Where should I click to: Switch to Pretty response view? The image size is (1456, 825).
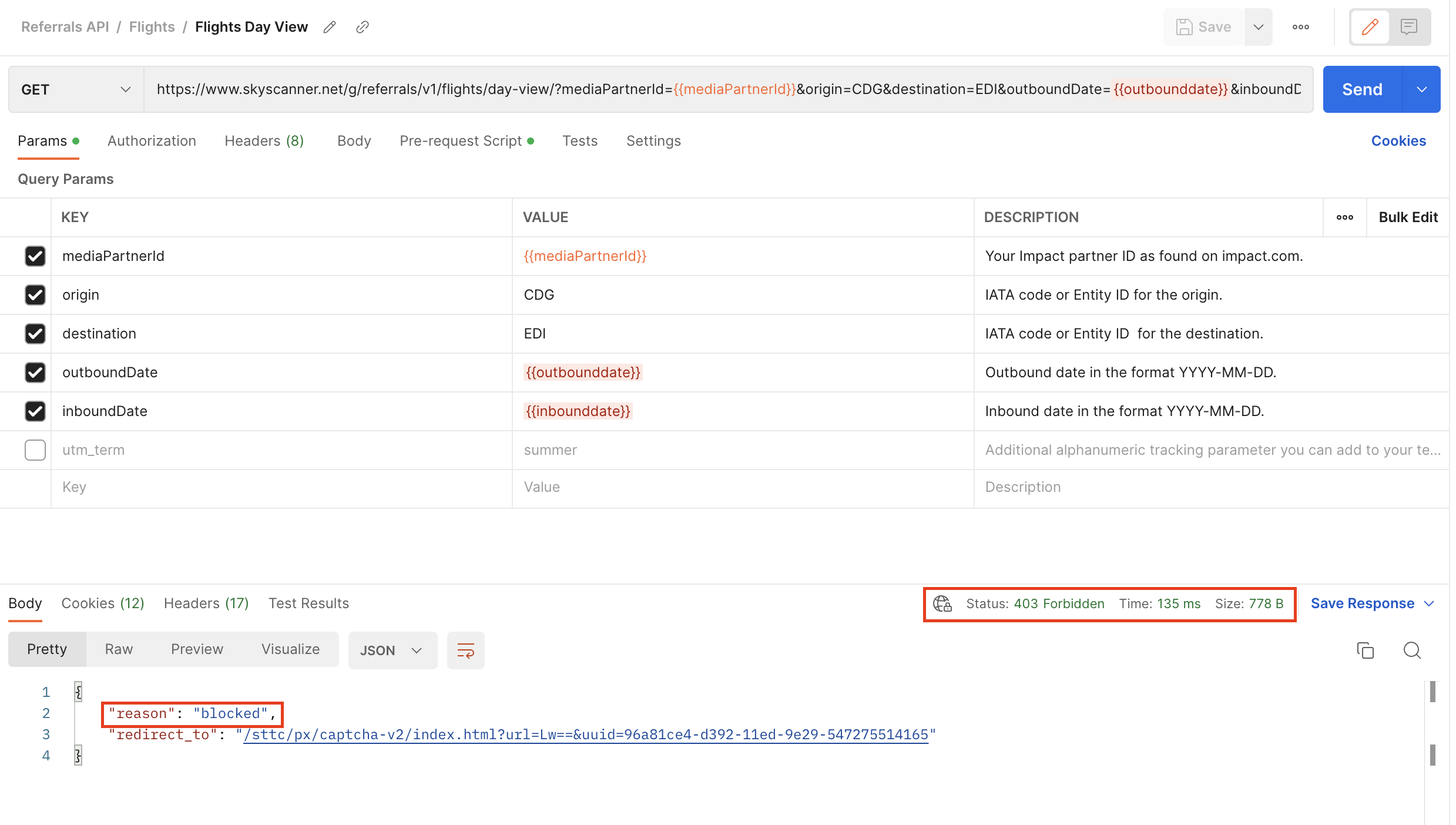[47, 649]
